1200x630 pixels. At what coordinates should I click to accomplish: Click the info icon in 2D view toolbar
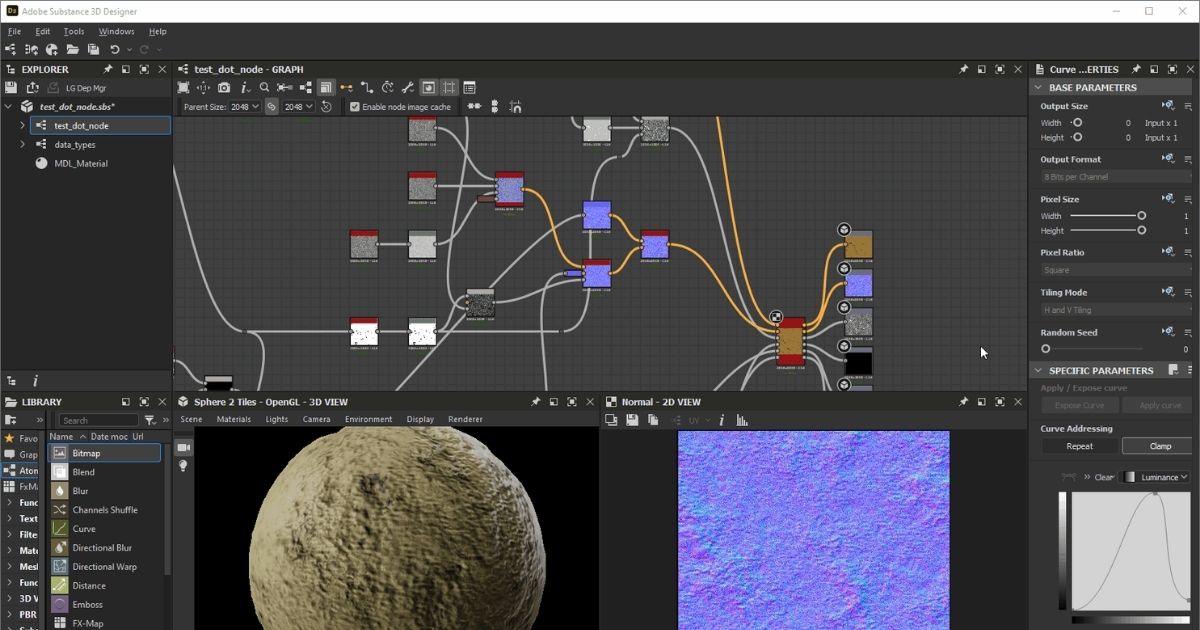coord(721,420)
